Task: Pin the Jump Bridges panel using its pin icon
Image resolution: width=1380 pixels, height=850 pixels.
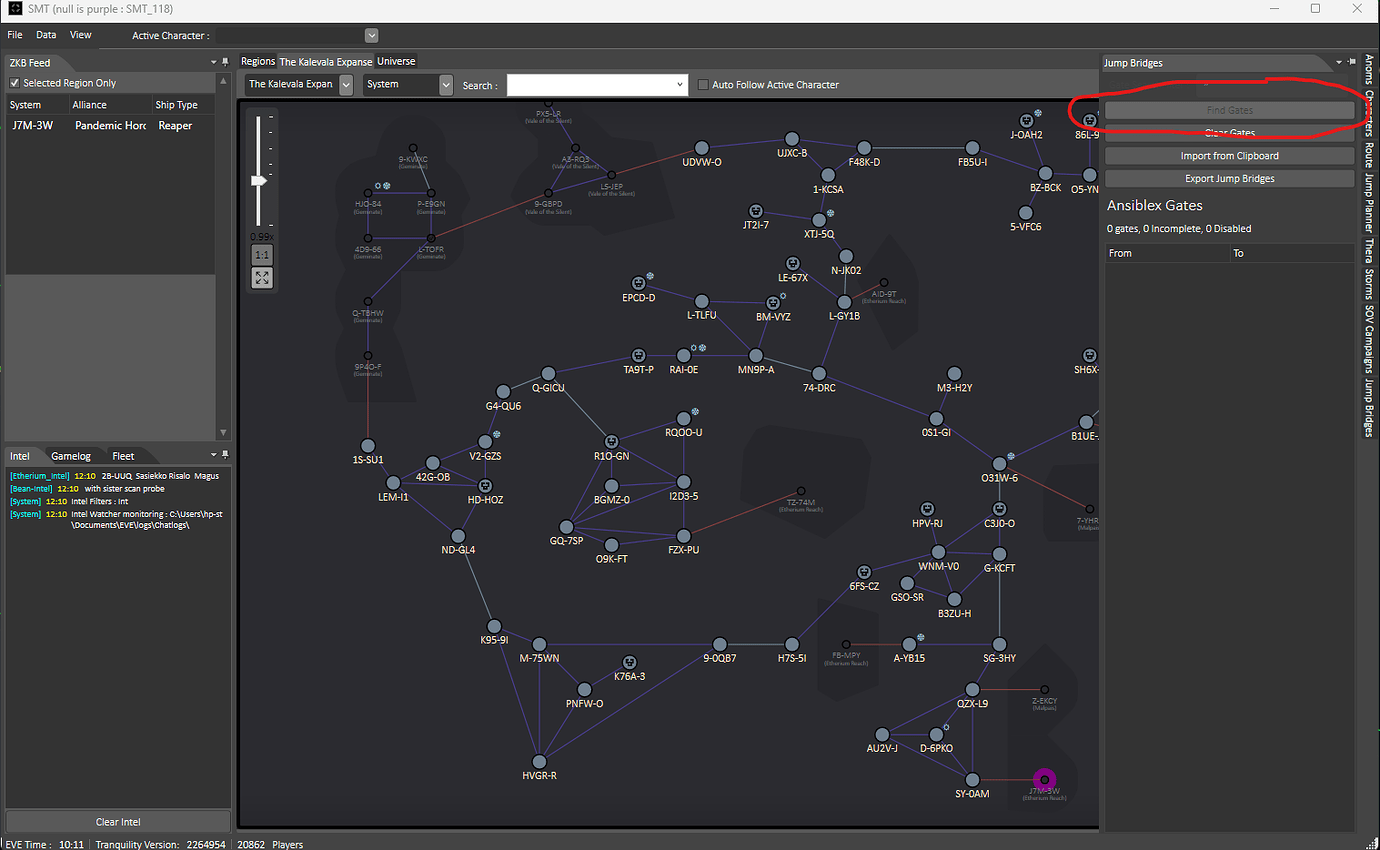Action: [x=1351, y=62]
